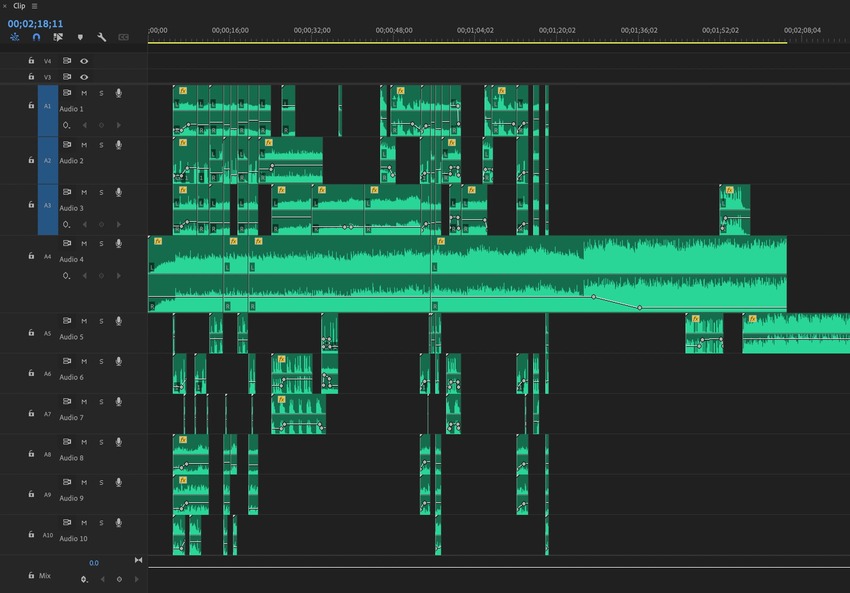Open show keyframes menu on Mix track
The image size is (850, 593).
tap(84, 579)
